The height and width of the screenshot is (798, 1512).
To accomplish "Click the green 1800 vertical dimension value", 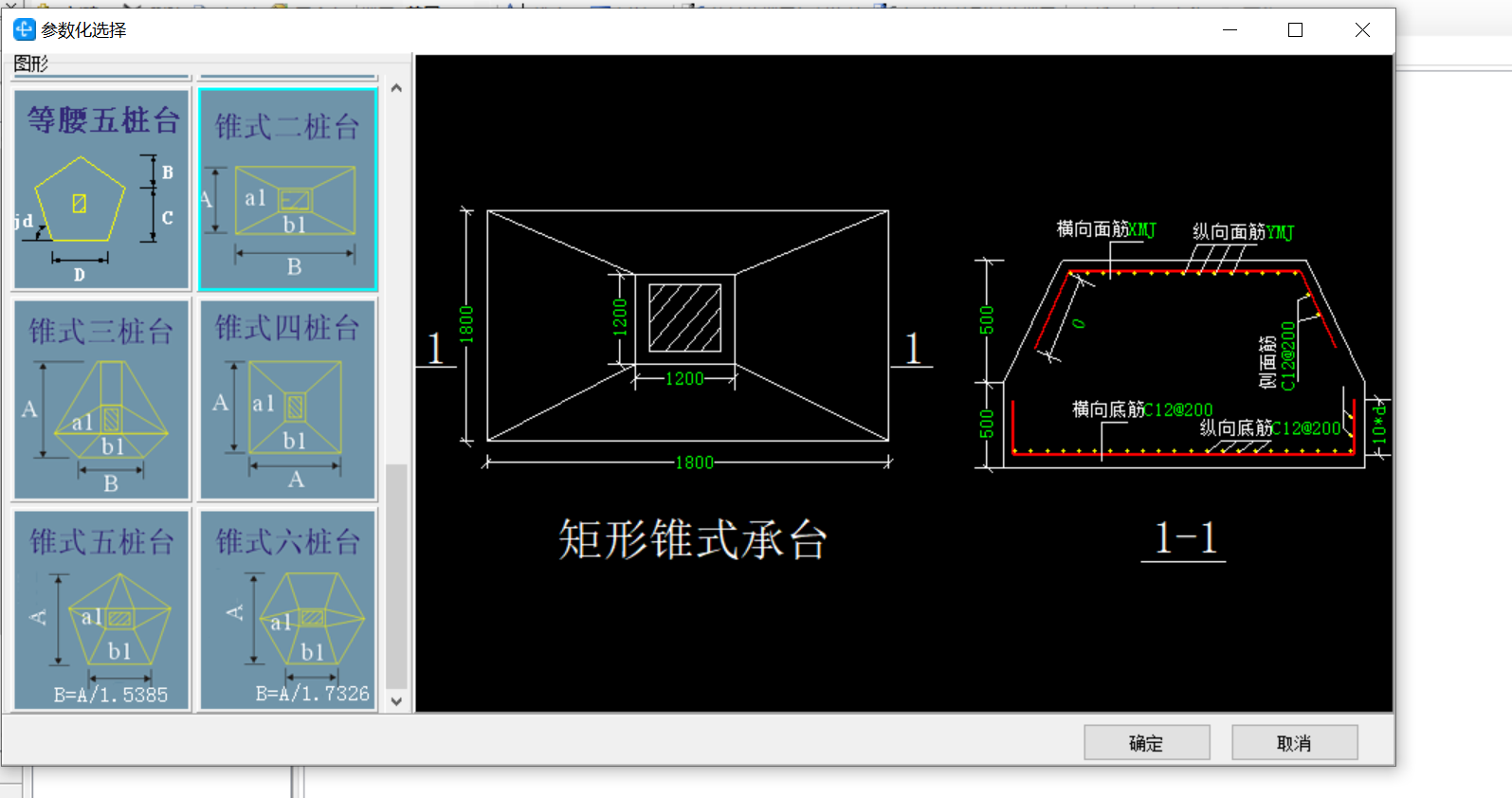I will (x=465, y=325).
